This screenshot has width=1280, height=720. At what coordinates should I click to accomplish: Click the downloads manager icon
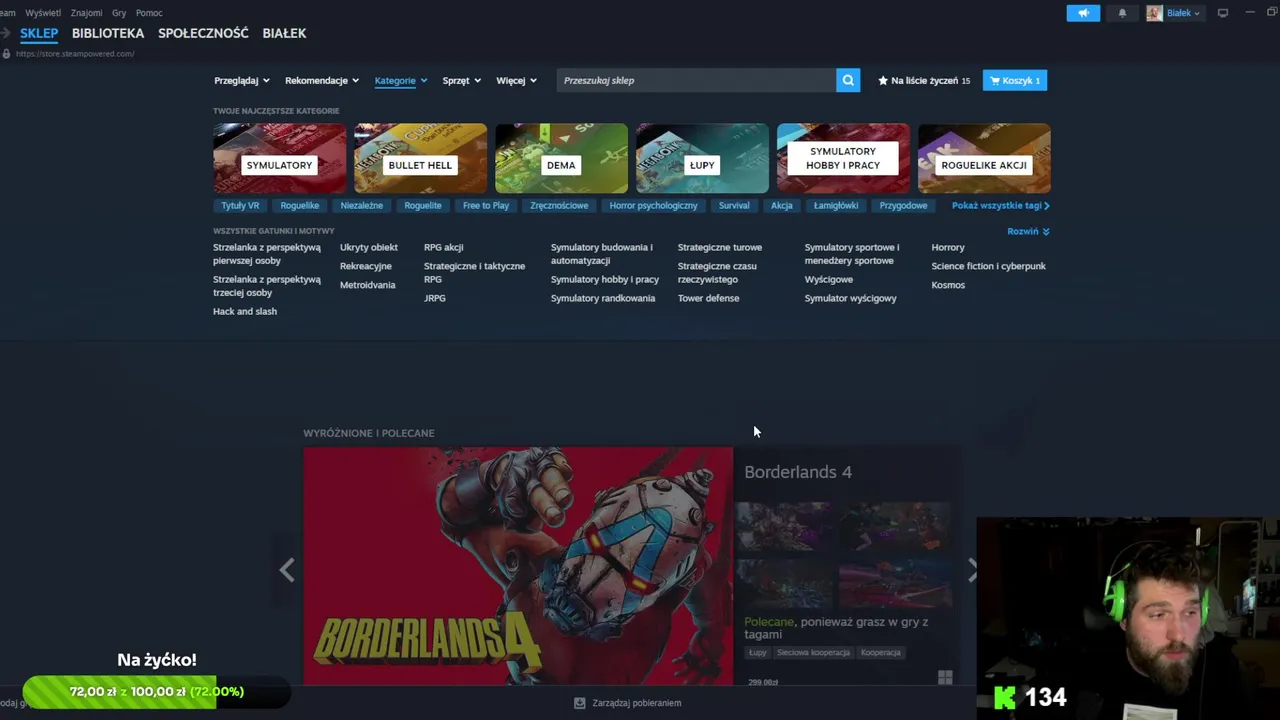click(579, 703)
